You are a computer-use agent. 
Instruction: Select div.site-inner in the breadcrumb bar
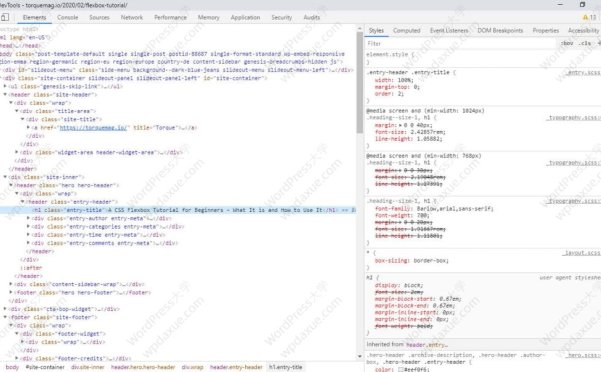tap(88, 367)
